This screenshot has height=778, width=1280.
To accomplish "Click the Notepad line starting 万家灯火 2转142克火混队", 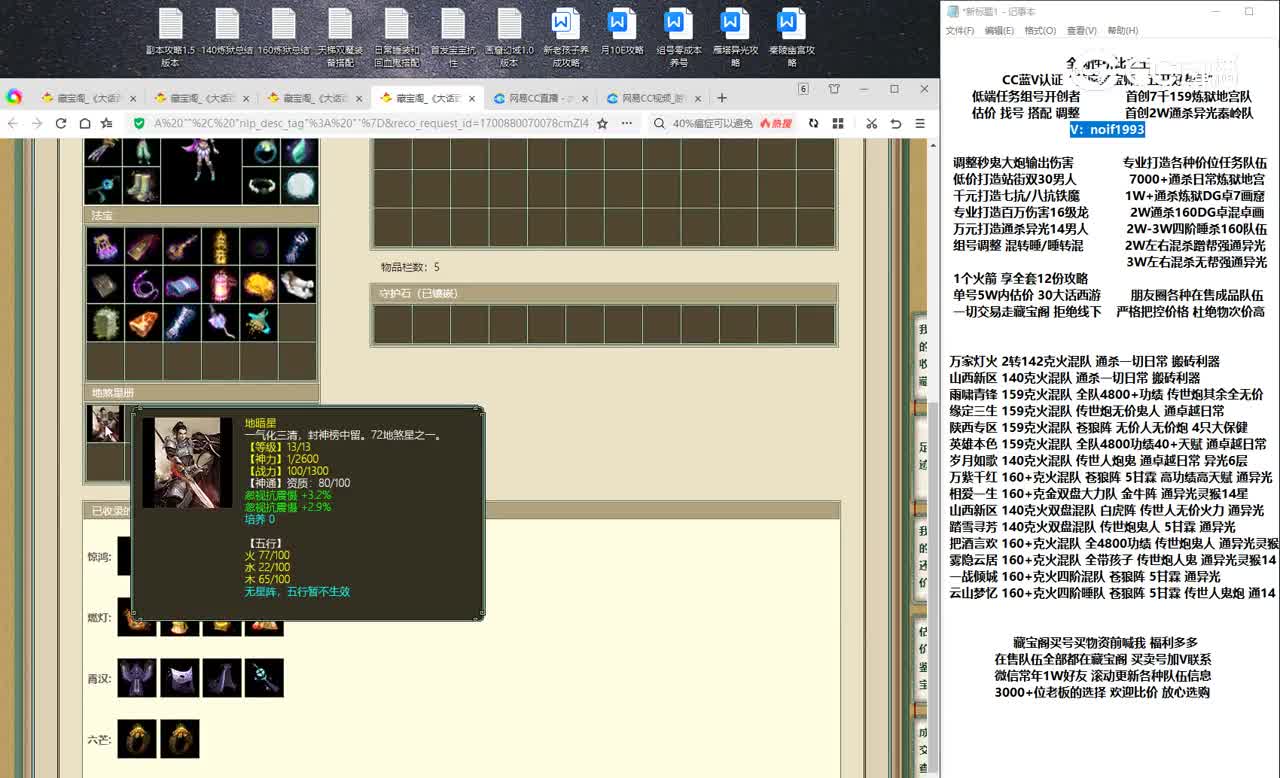I will click(x=1084, y=362).
